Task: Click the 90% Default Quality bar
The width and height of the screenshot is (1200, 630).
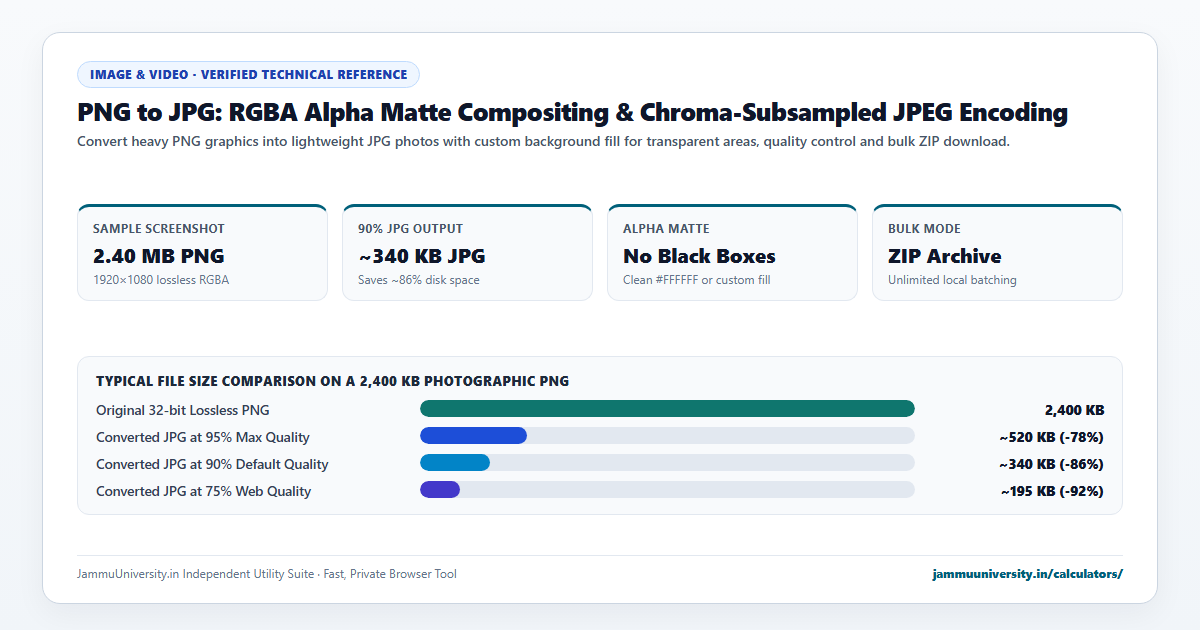Action: pyautogui.click(x=455, y=462)
